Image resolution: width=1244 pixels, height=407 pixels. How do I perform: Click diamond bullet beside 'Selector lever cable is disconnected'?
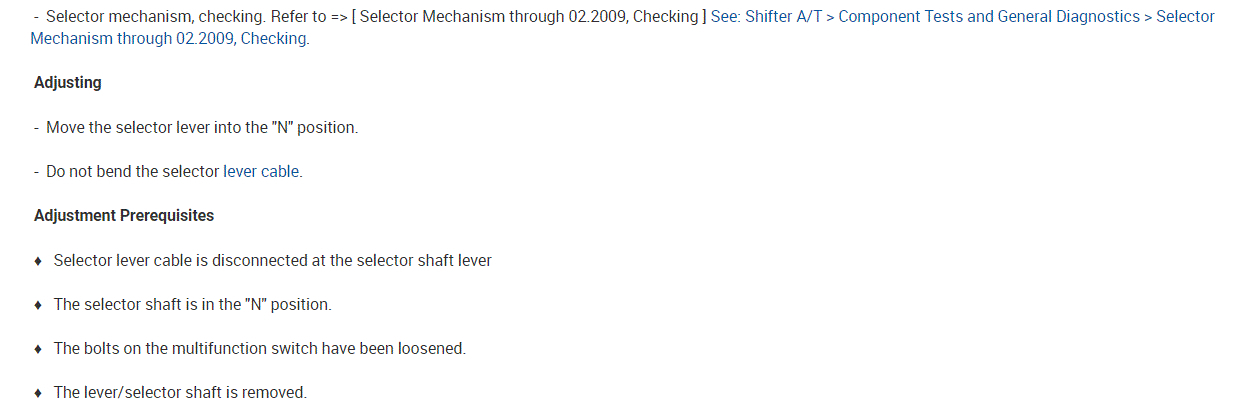pos(38,261)
